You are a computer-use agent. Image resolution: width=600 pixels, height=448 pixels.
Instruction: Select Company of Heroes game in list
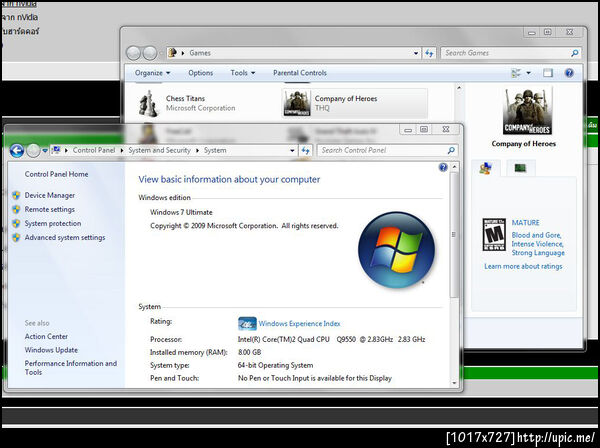(x=355, y=103)
